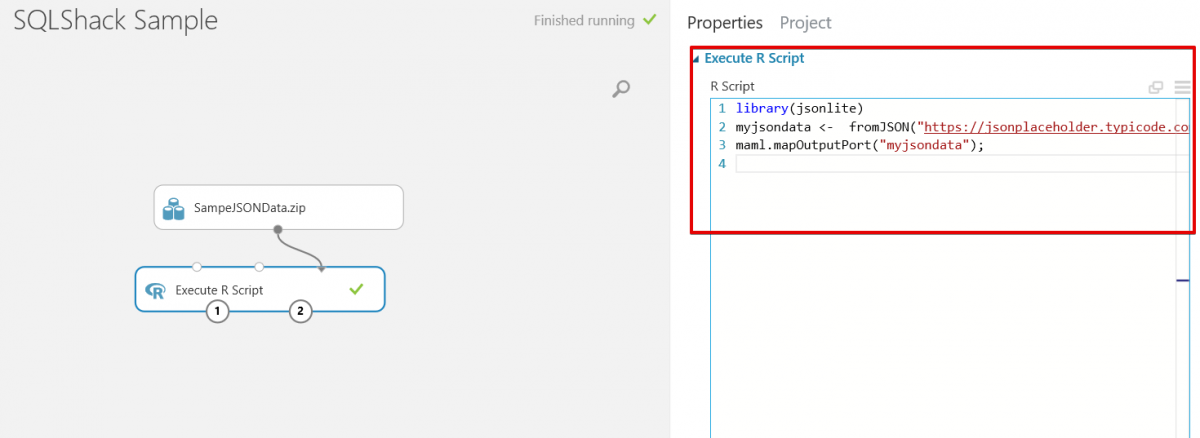Screen dimensions: 1200x438
Task: Click the canvas search magnifier icon
Action: point(621,90)
